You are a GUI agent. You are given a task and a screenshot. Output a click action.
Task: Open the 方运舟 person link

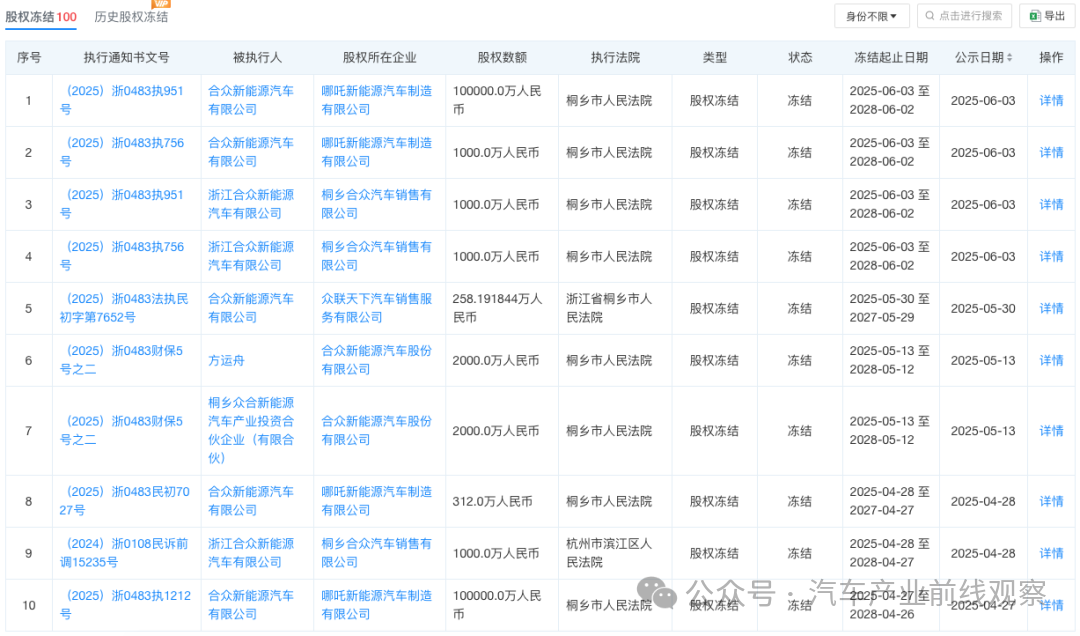tap(227, 360)
